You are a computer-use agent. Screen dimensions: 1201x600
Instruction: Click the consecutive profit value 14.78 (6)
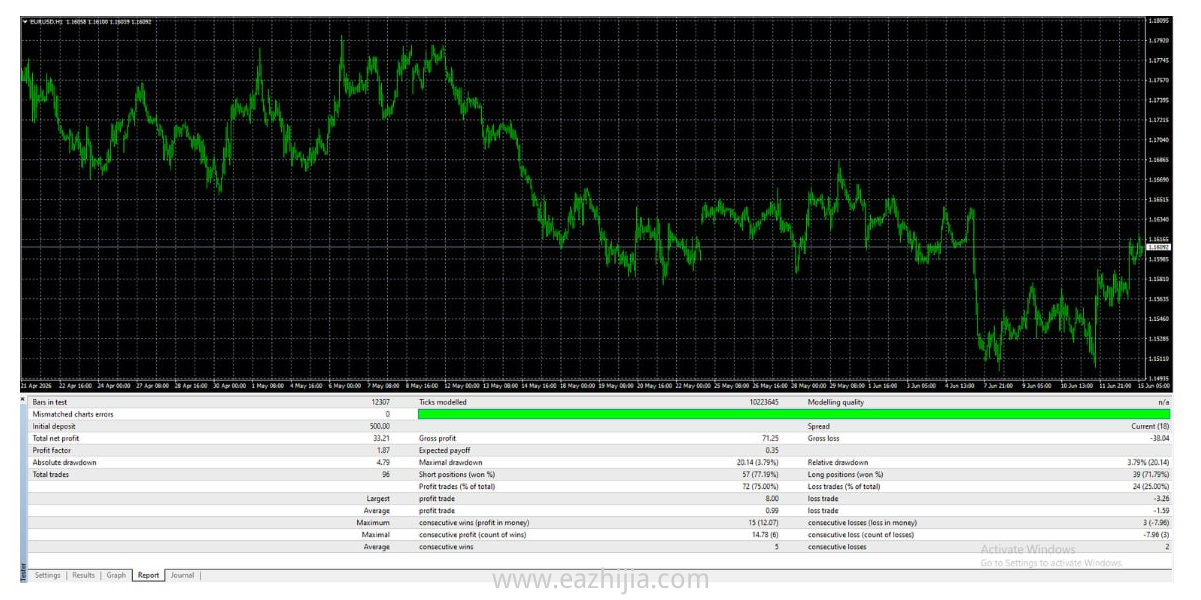[764, 534]
